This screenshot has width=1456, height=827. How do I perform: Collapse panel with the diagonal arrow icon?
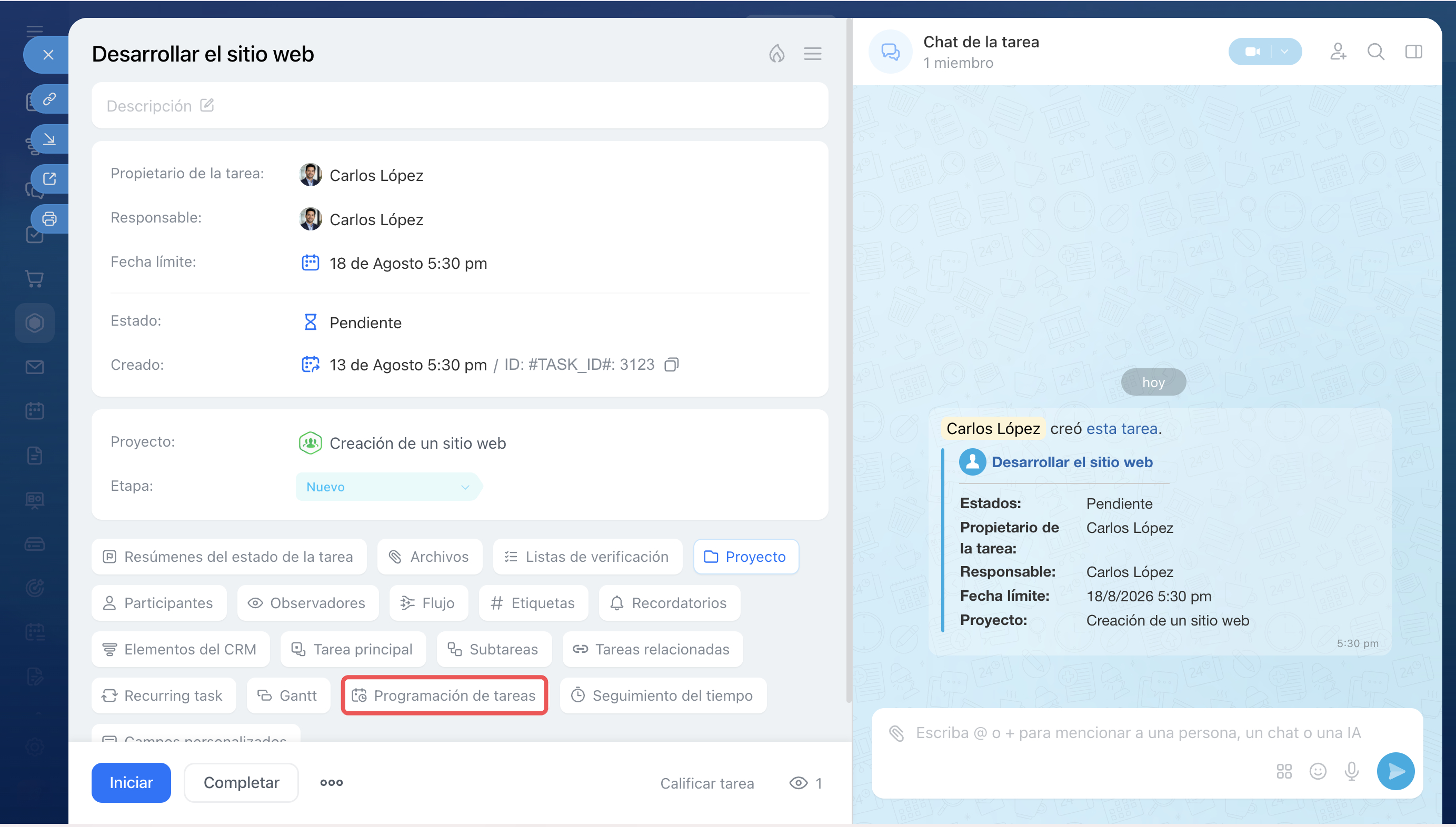(49, 138)
